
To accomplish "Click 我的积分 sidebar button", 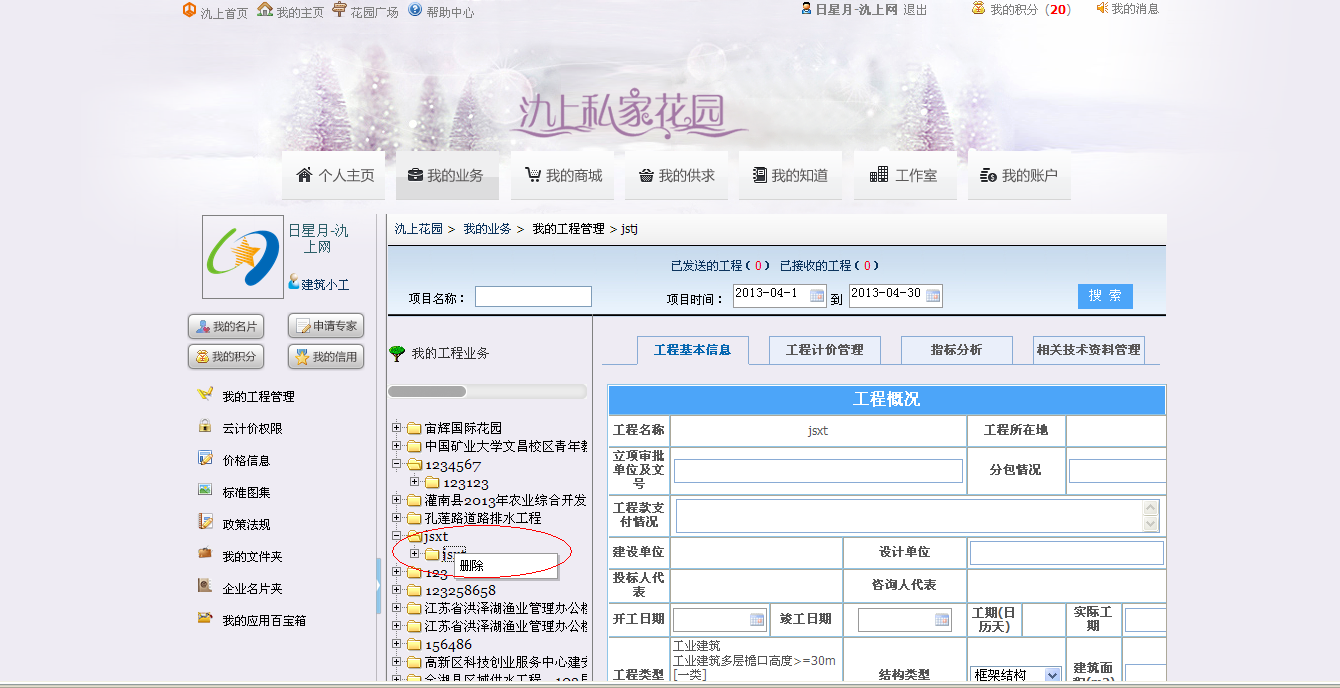I will (x=226, y=357).
